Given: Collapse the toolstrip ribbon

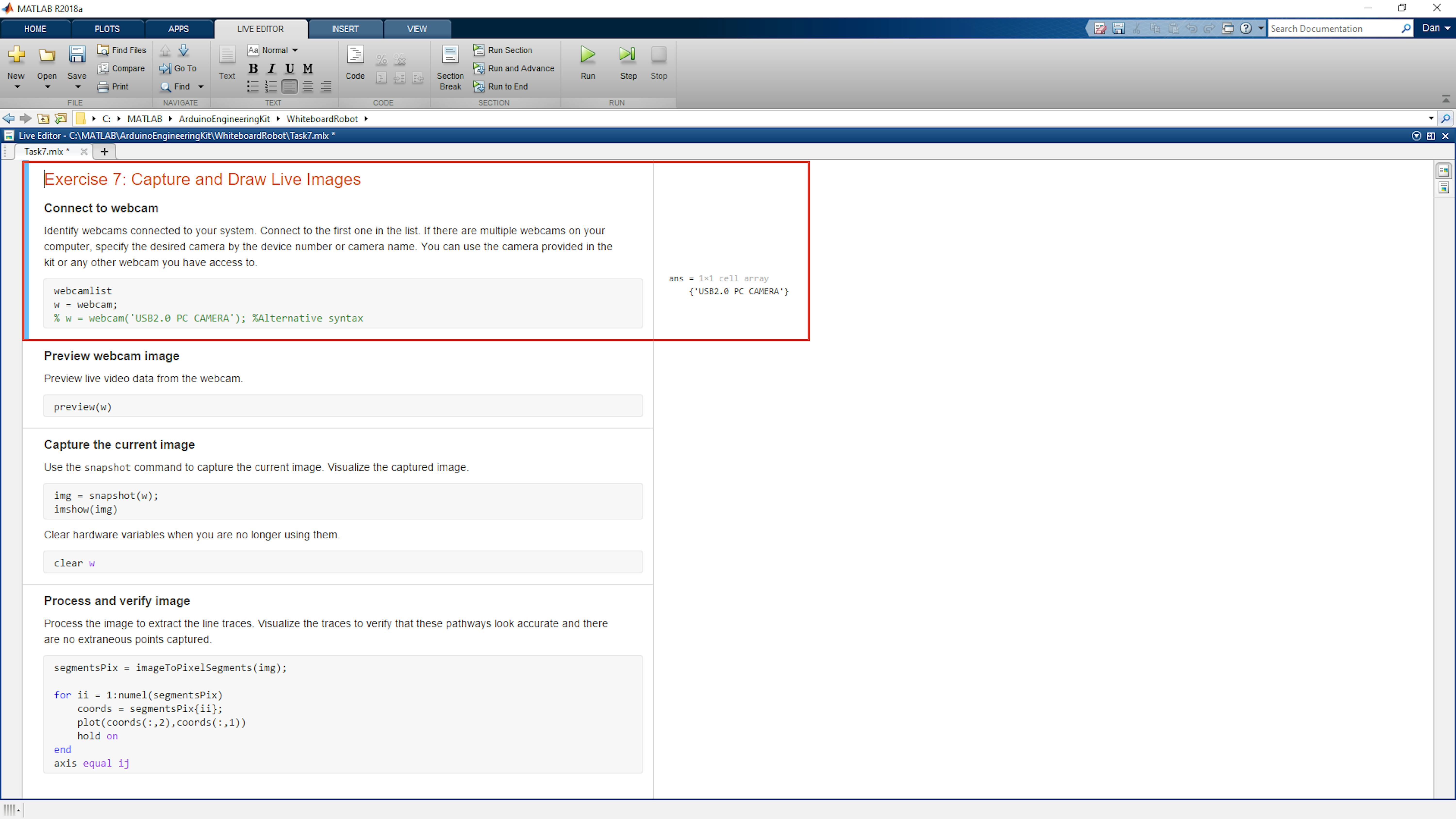Looking at the screenshot, I should pos(1446,99).
